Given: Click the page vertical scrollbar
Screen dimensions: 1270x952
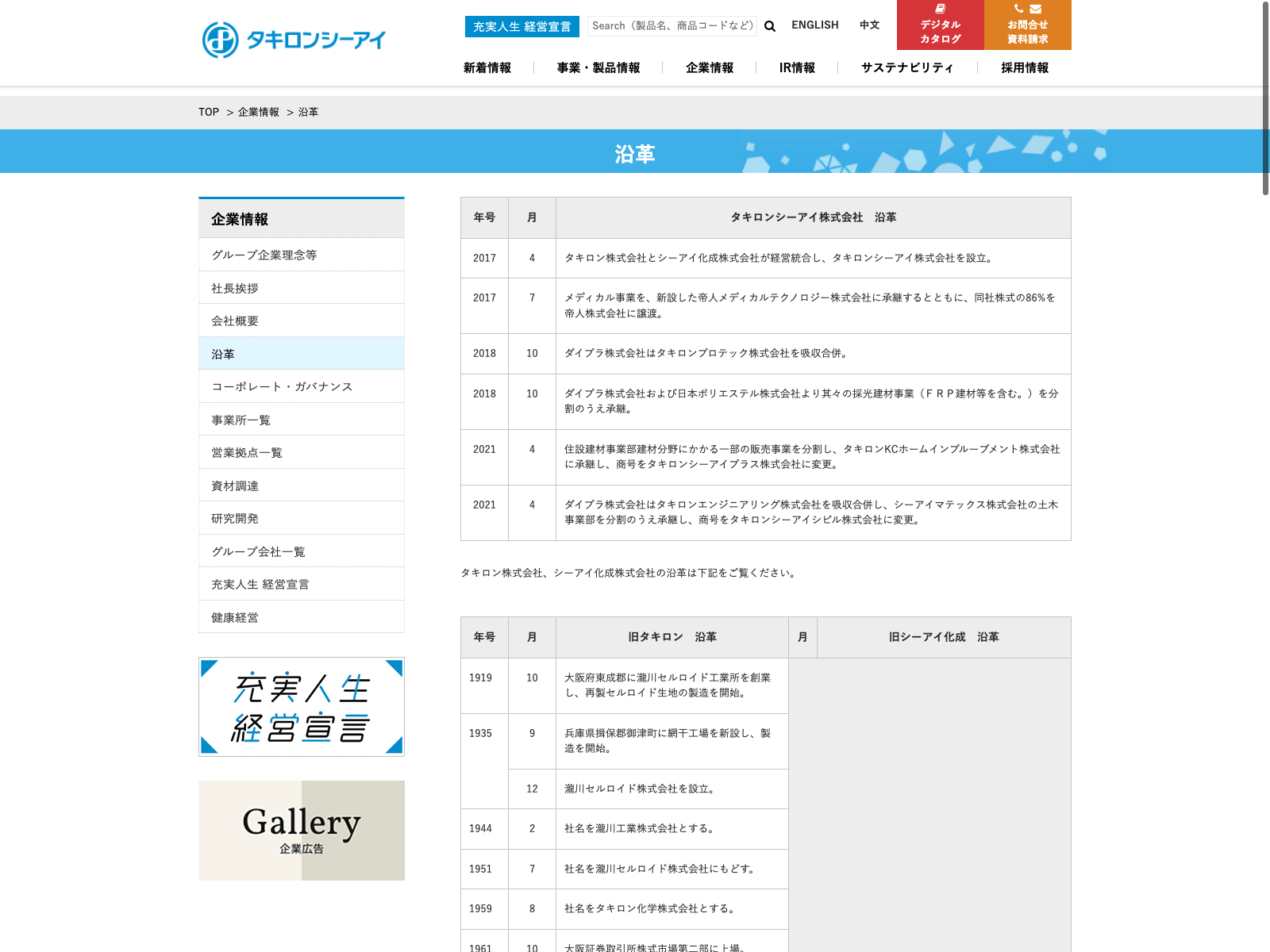Looking at the screenshot, I should click(x=1266, y=99).
